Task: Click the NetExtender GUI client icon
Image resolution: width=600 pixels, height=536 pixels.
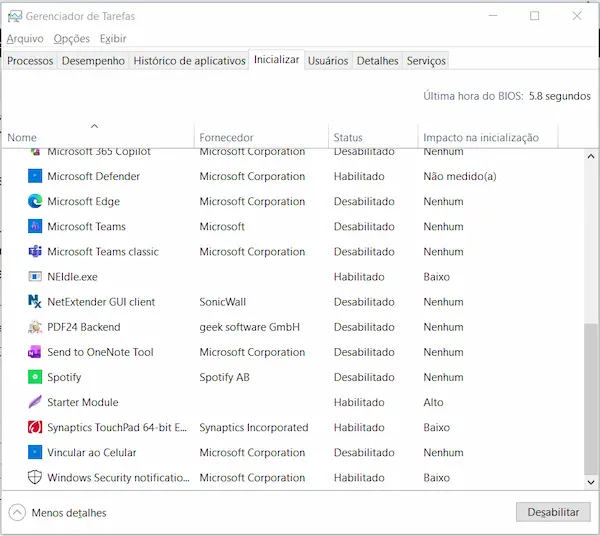Action: 35,302
